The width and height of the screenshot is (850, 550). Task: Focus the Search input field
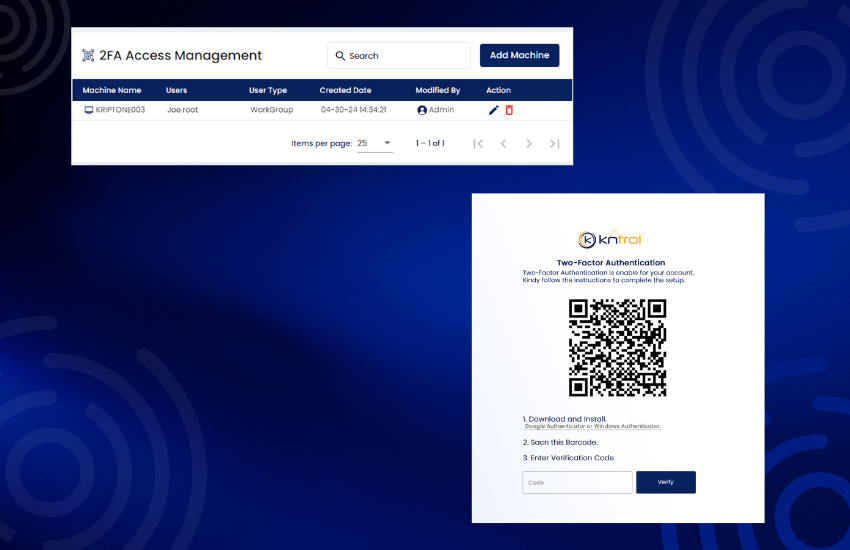coord(398,56)
